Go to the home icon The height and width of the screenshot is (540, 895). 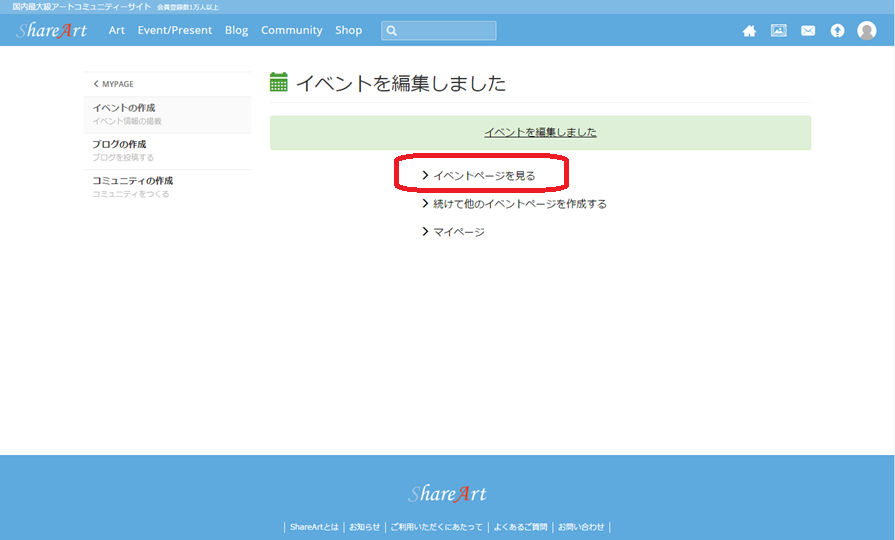(x=749, y=31)
